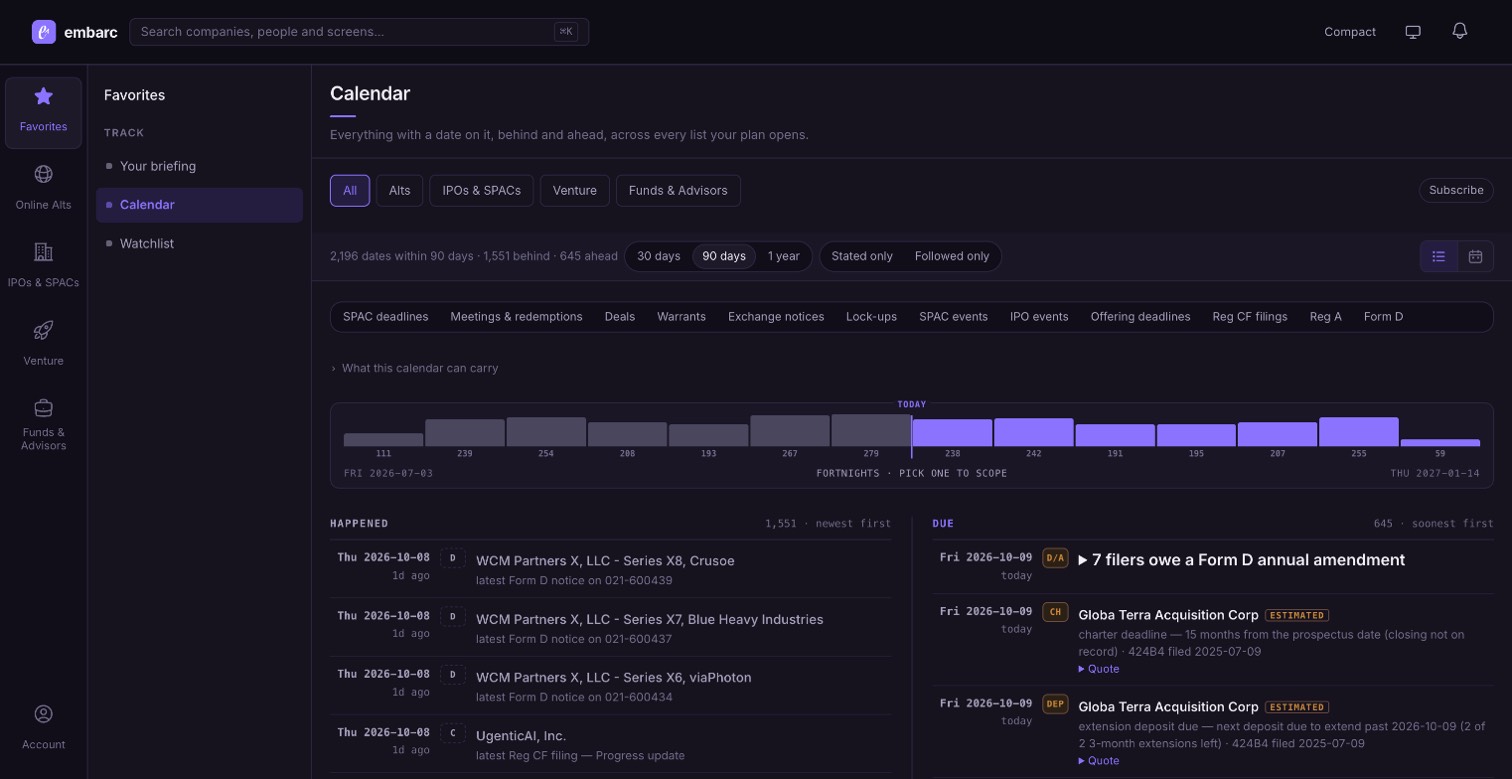Viewport: 1512px width, 779px height.
Task: Toggle Compact density mode
Action: 1350,32
